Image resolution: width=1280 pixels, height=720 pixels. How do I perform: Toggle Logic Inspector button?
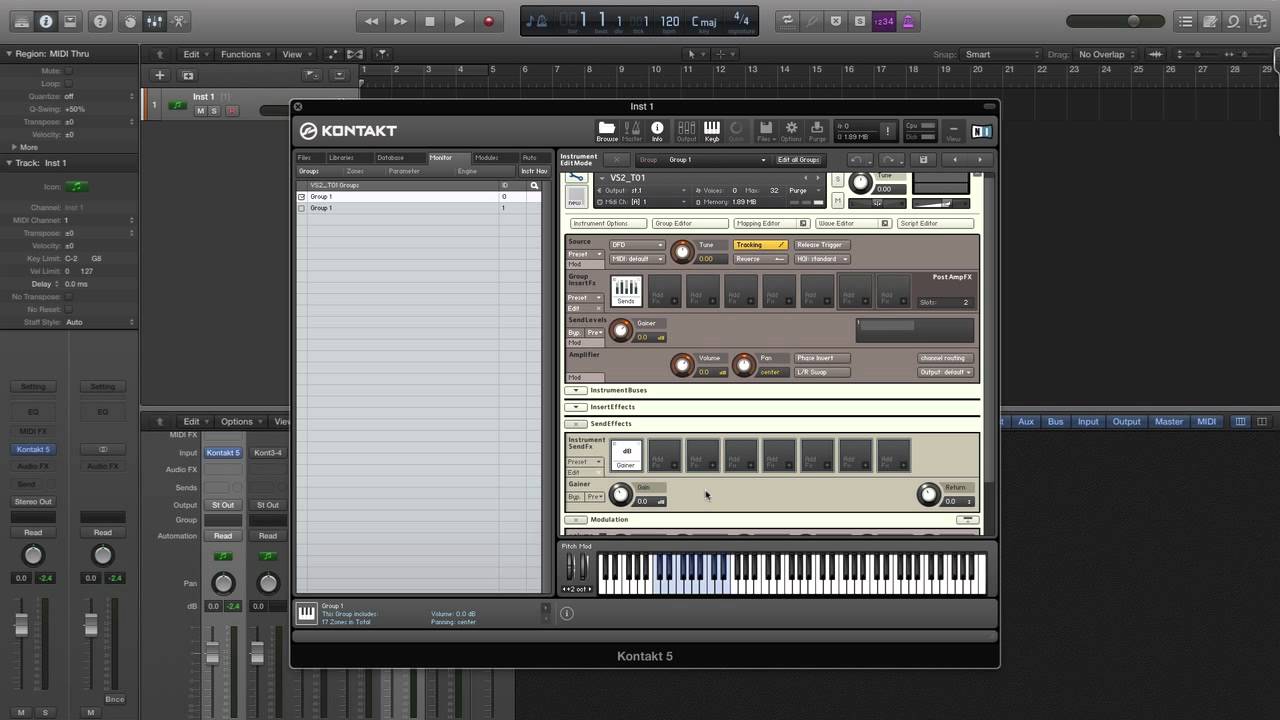[x=45, y=21]
